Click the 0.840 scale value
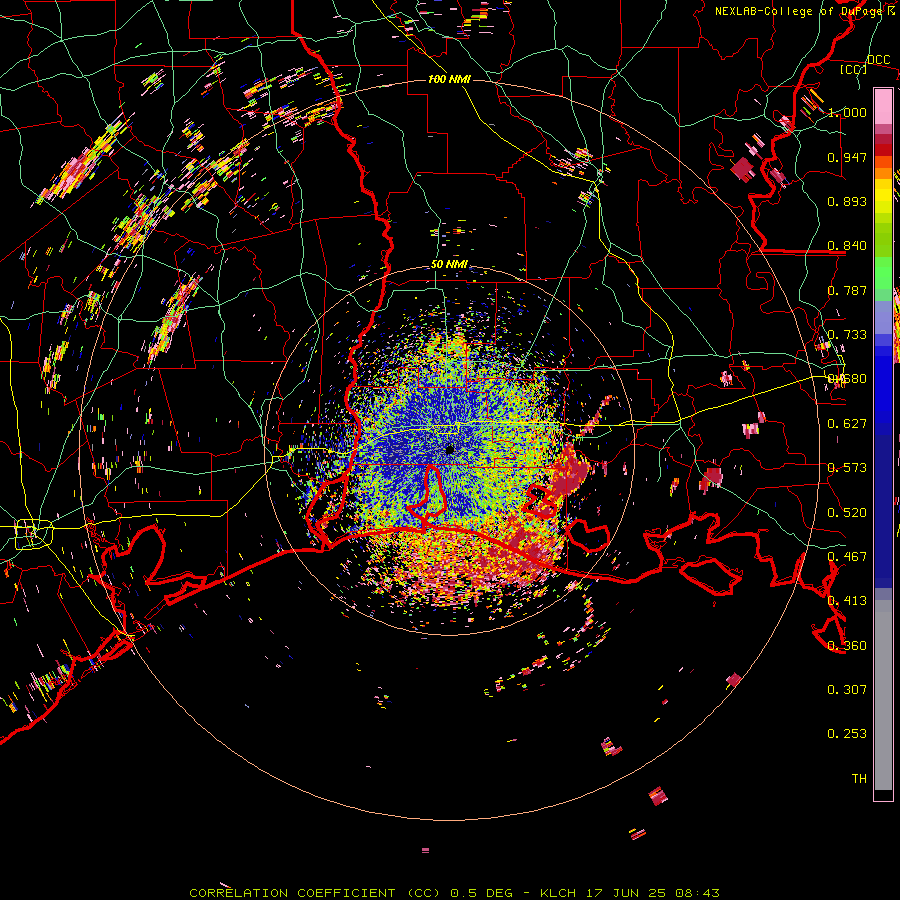Screen dimensions: 900x900 (847, 246)
